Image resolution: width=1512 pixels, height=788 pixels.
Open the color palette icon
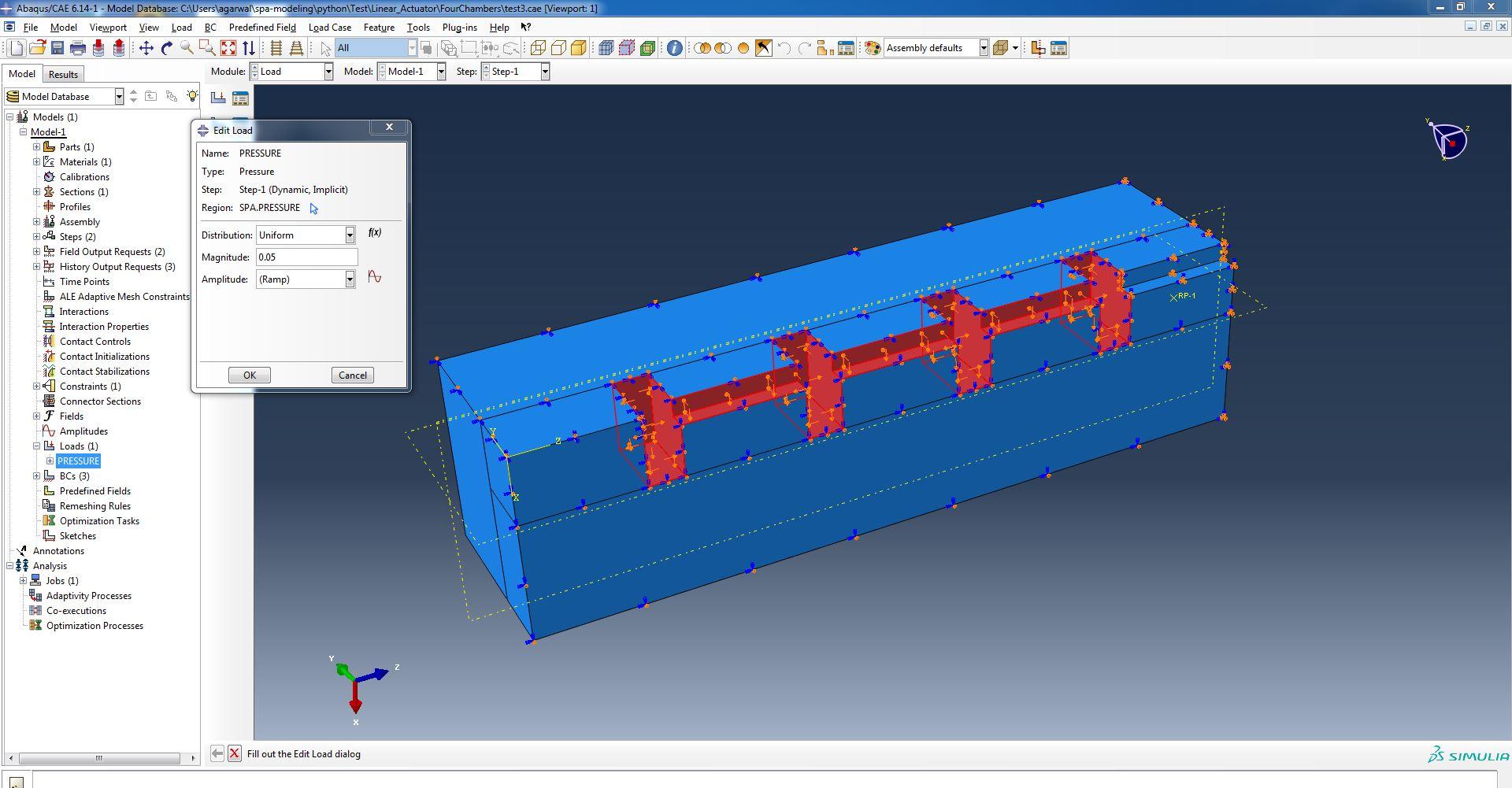point(872,48)
